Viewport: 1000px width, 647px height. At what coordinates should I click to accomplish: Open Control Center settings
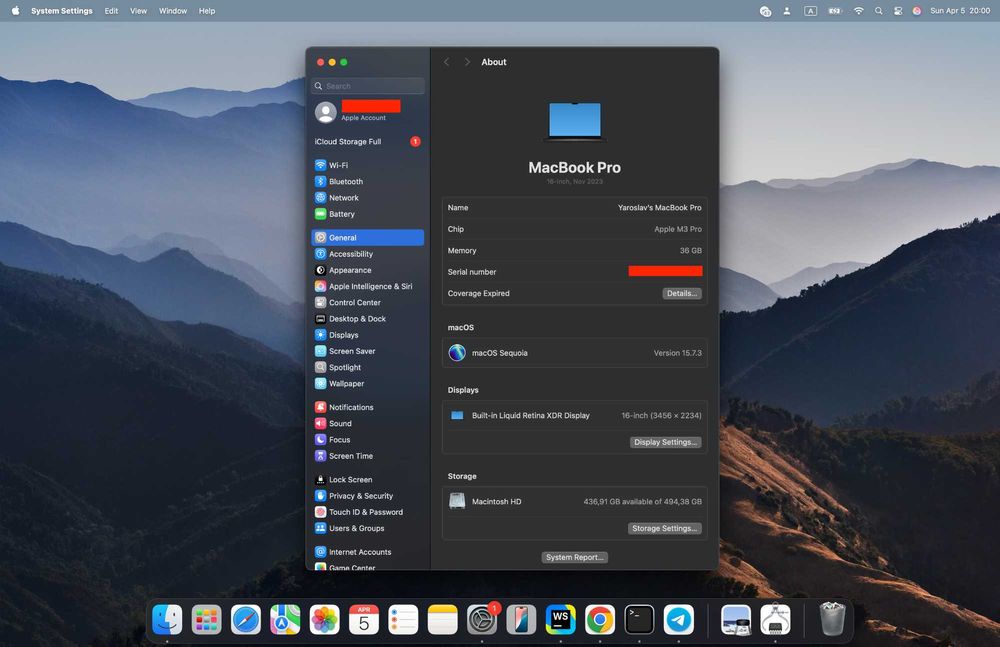367,302
